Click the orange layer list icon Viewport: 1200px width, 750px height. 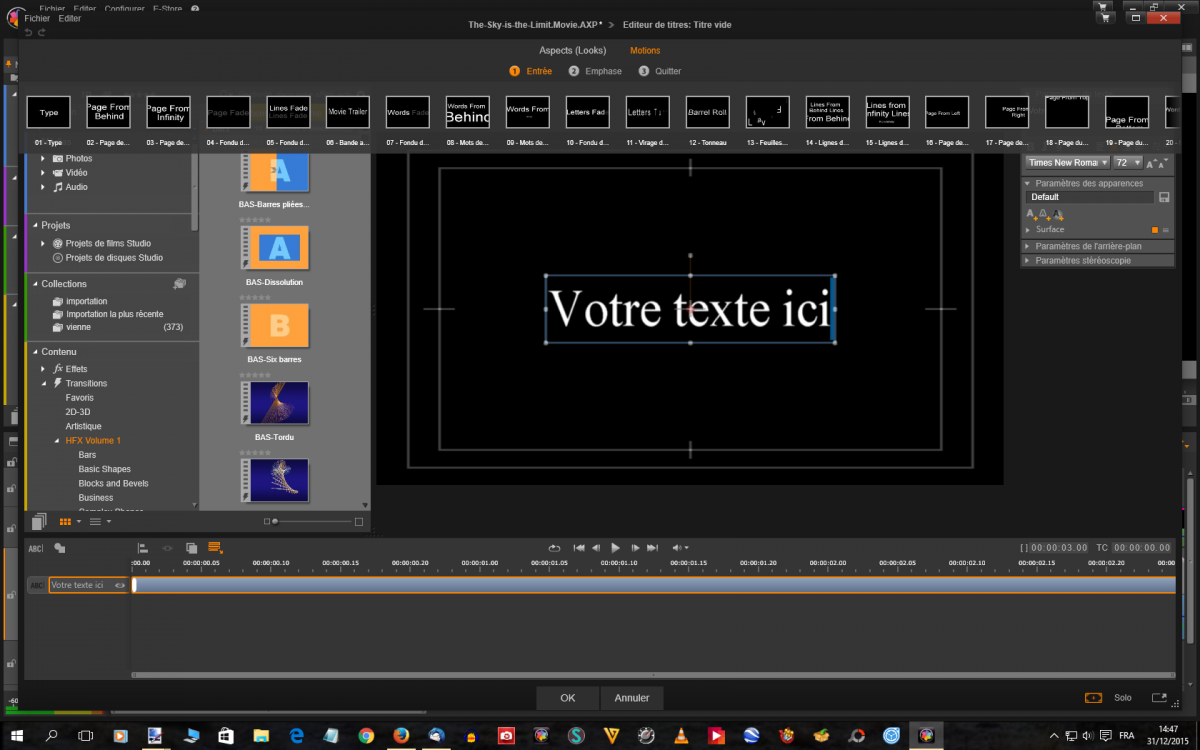point(214,547)
